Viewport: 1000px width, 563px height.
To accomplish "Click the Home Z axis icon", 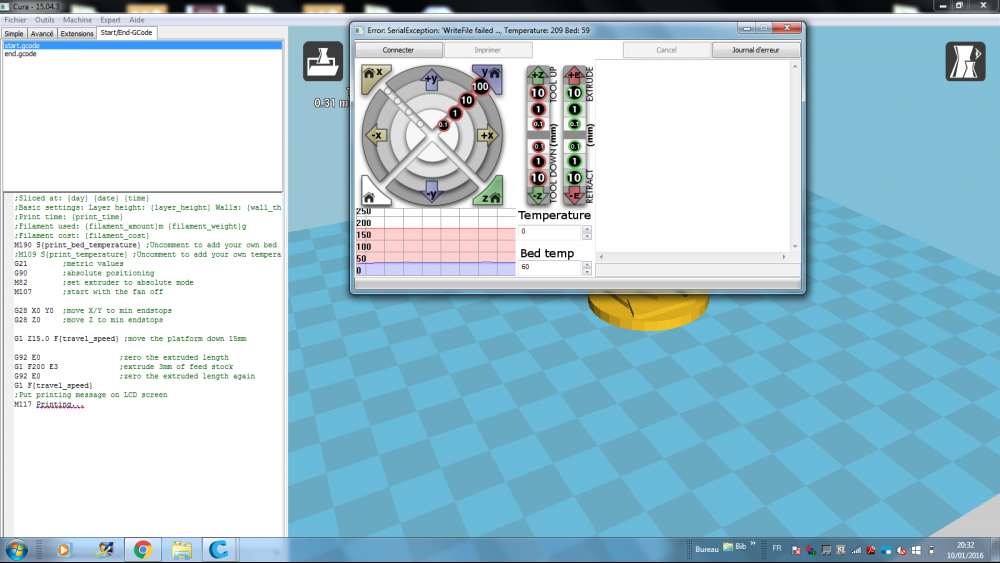I will tap(489, 193).
